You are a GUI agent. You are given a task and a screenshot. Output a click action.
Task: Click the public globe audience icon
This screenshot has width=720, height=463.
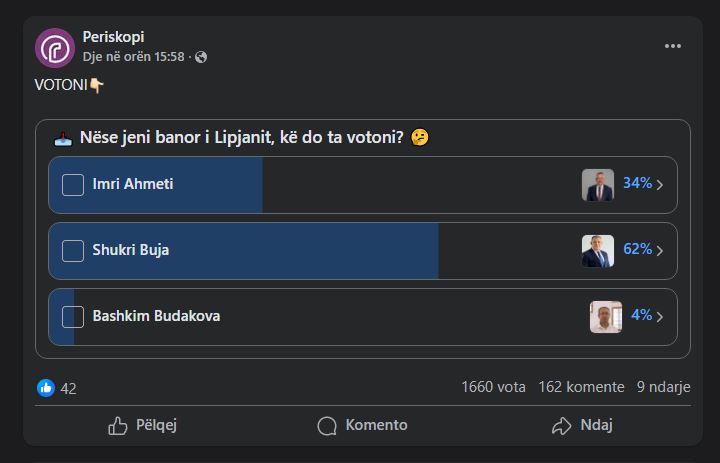click(x=201, y=57)
